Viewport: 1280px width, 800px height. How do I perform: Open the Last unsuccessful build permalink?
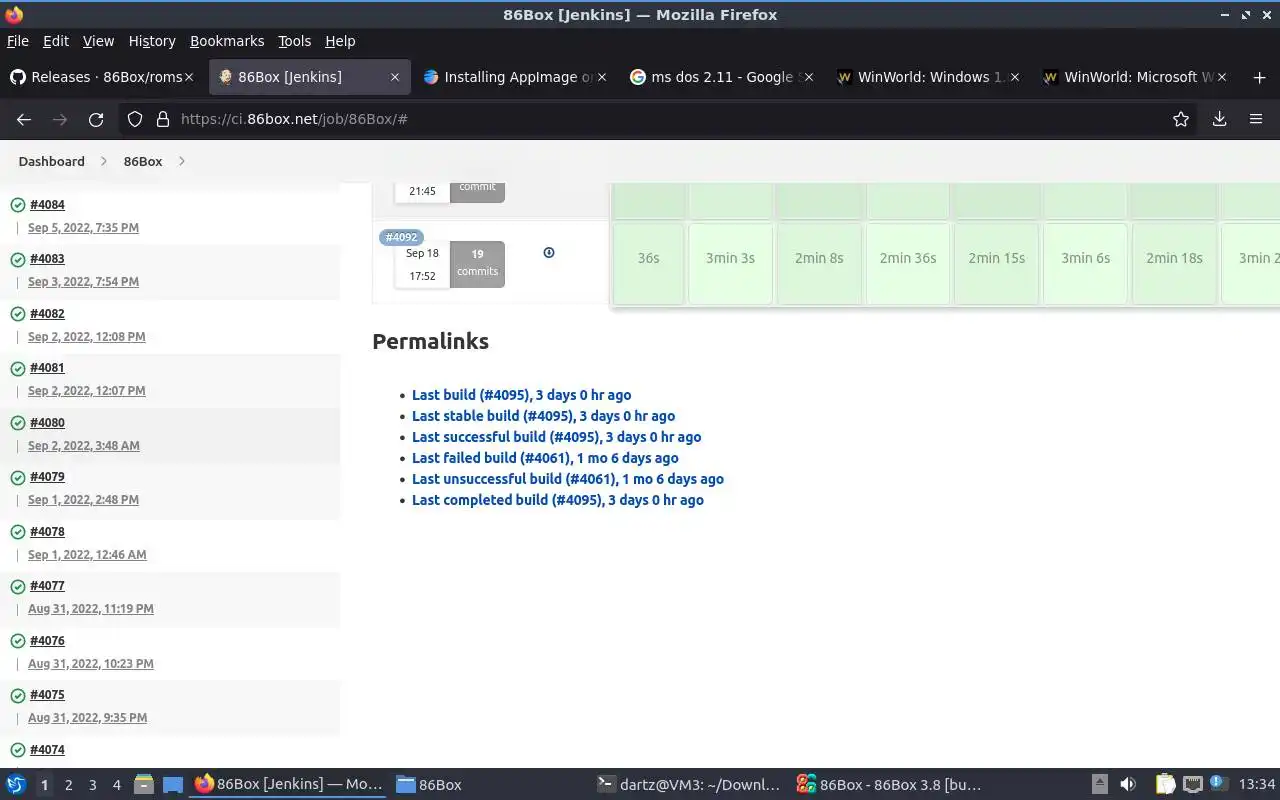tap(568, 479)
